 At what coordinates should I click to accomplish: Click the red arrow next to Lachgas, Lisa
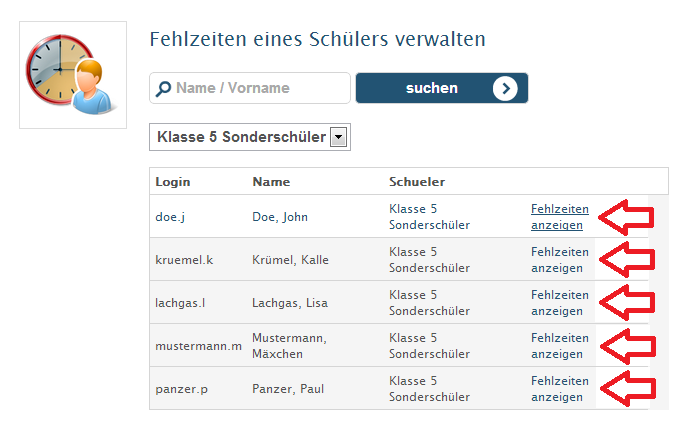[627, 302]
